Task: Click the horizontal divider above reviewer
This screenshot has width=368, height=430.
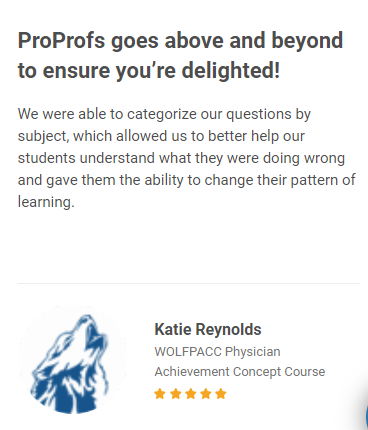Action: (189, 283)
